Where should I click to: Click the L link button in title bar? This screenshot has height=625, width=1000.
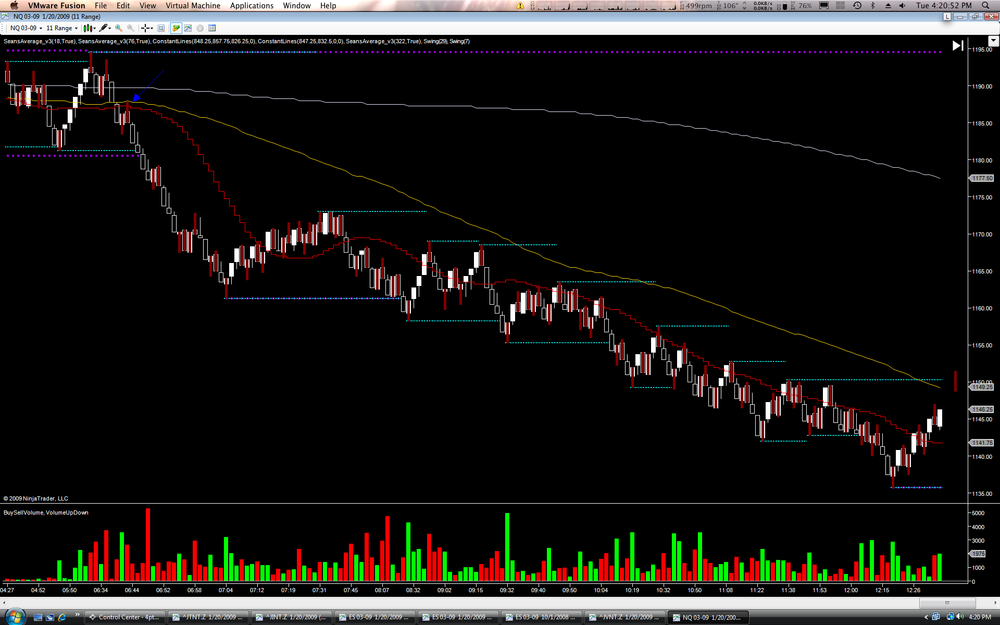947,17
